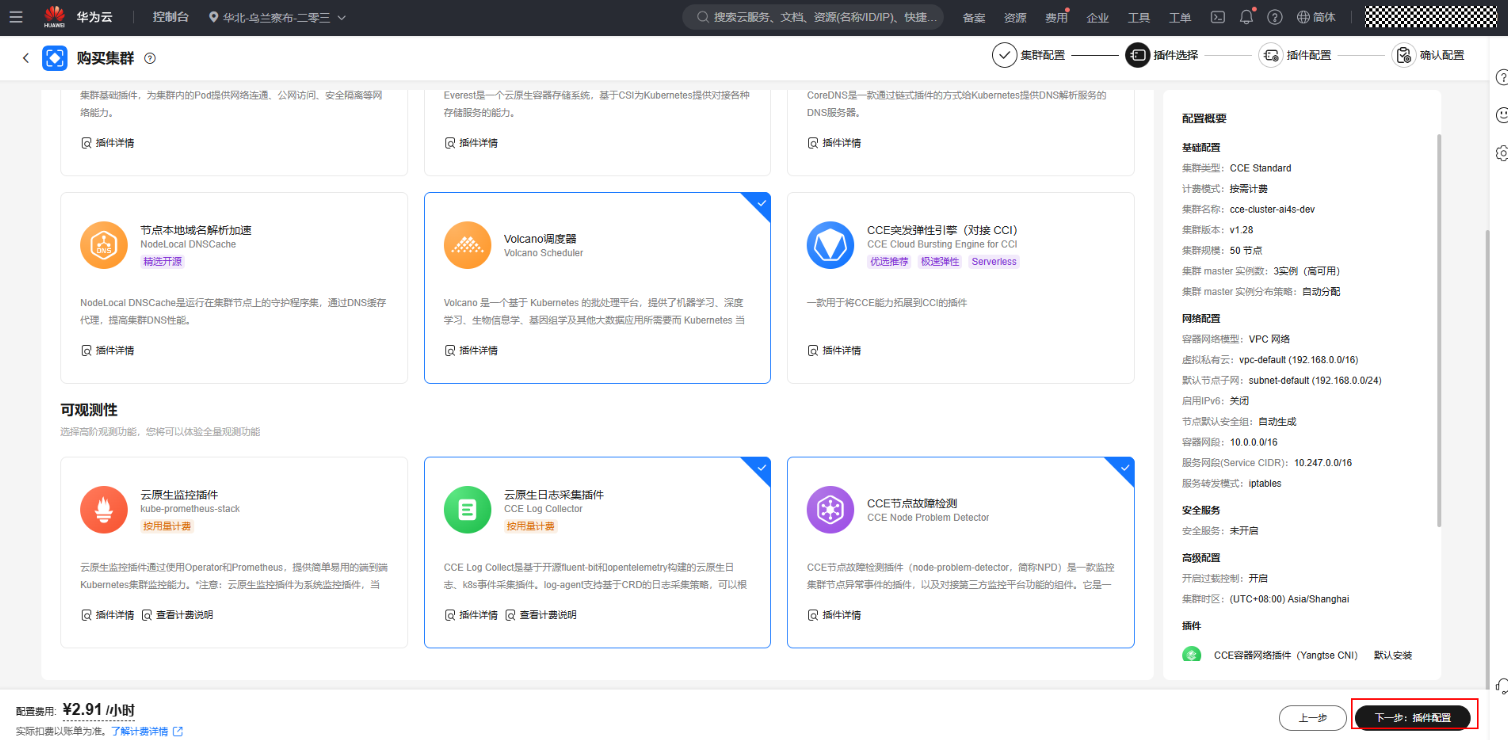
Task: Click the NodeLocal DNSCache orange icon
Action: (104, 246)
